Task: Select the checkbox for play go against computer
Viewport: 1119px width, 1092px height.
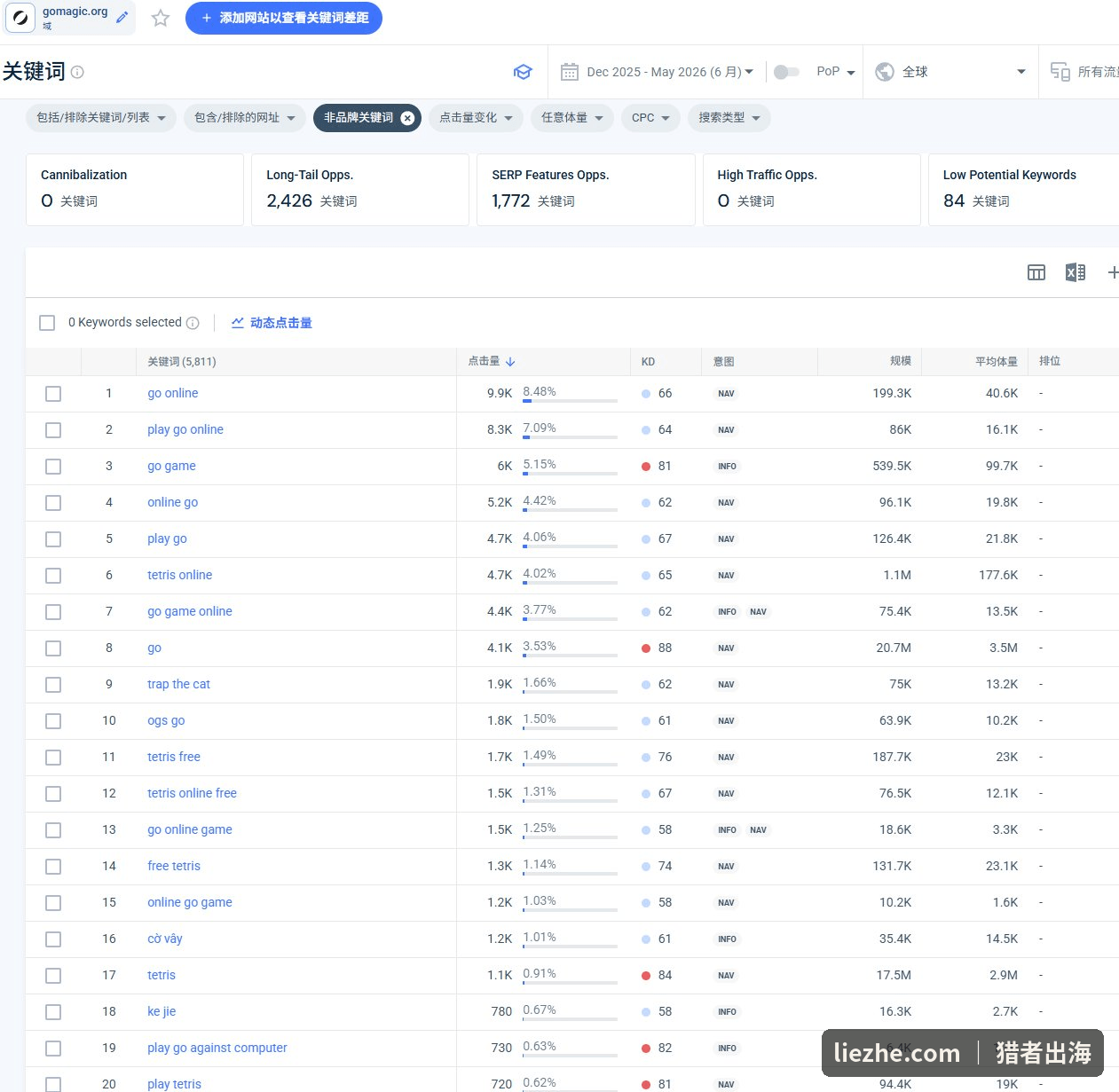Action: [53, 1049]
